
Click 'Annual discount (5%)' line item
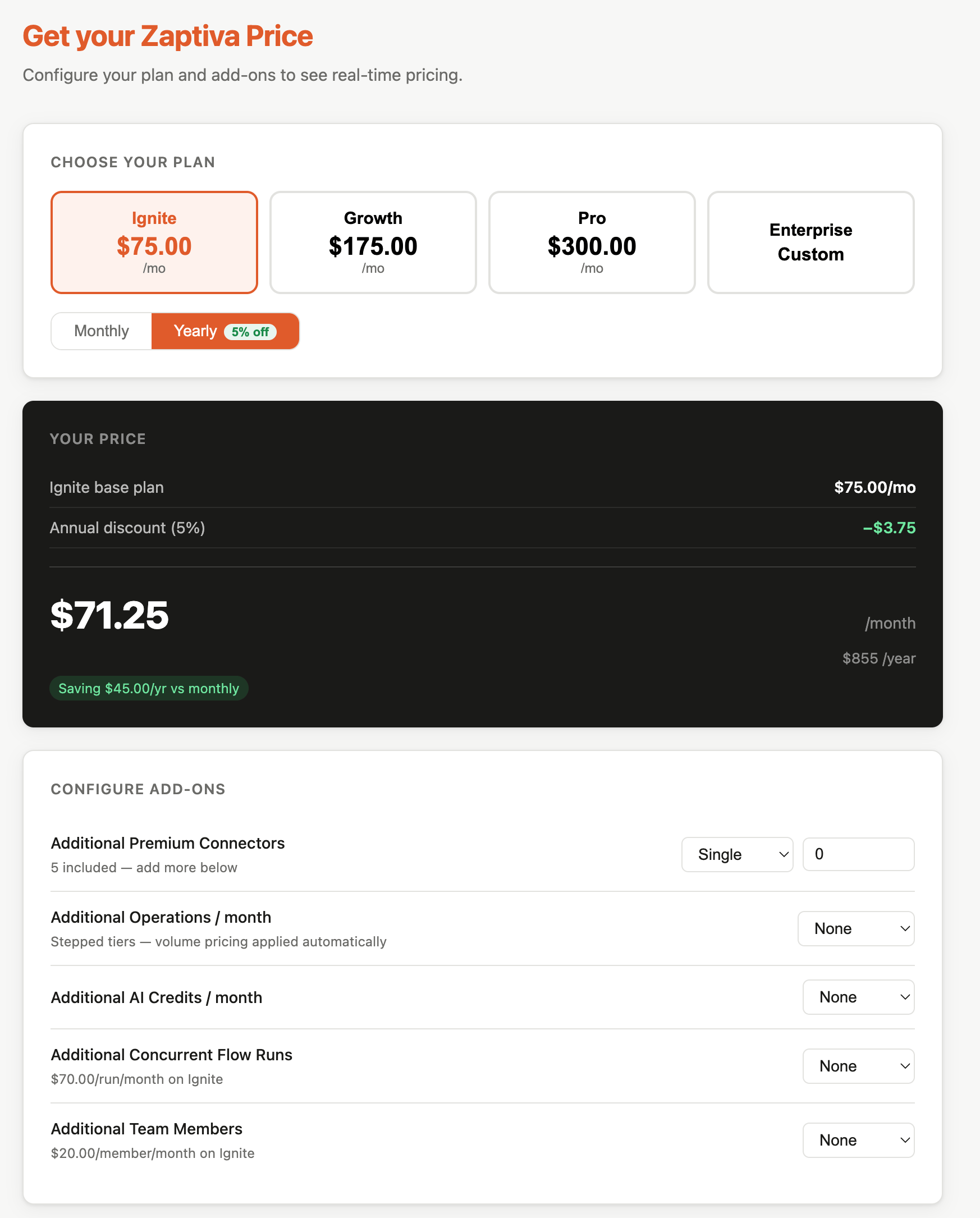pyautogui.click(x=127, y=528)
